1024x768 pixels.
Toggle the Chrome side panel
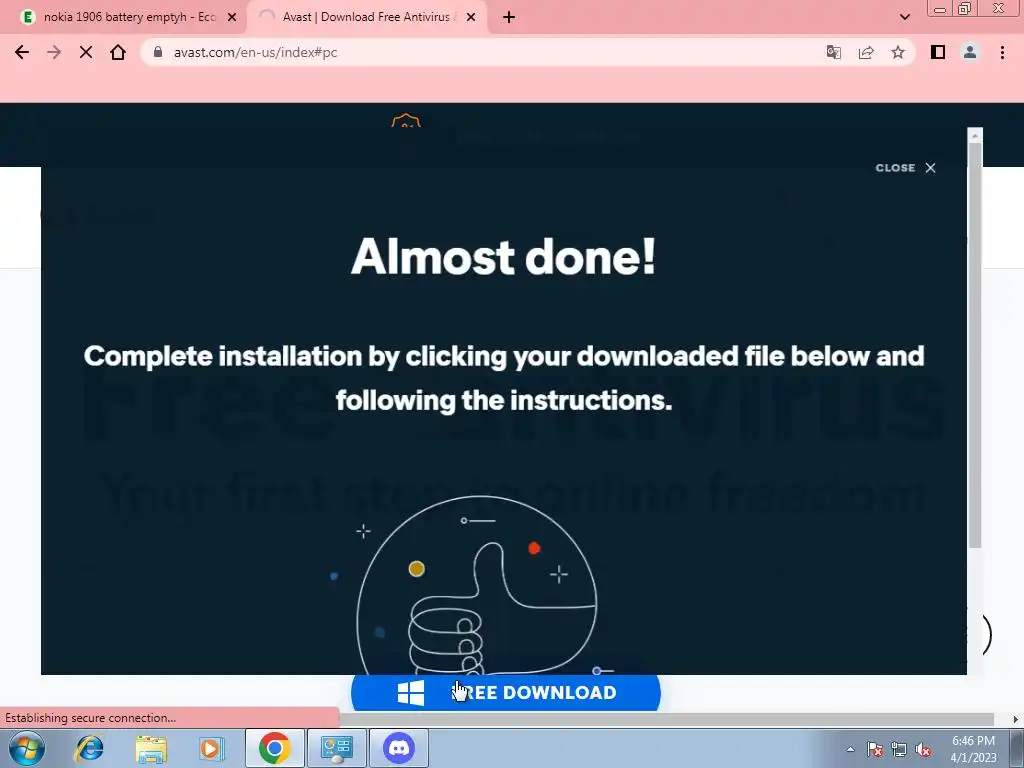coord(938,52)
